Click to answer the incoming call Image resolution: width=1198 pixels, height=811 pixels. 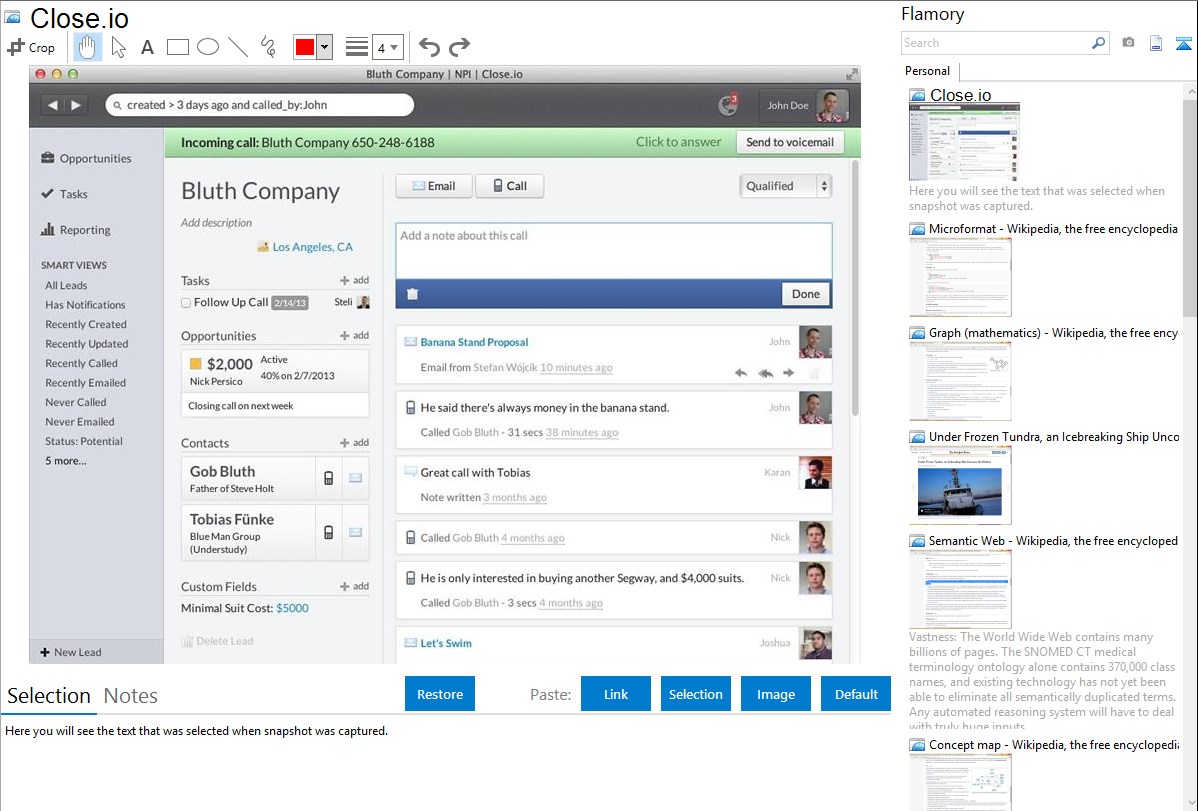pyautogui.click(x=678, y=142)
